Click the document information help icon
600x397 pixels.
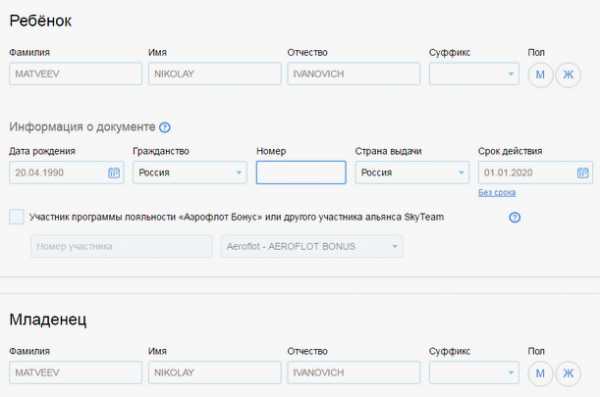[165, 127]
